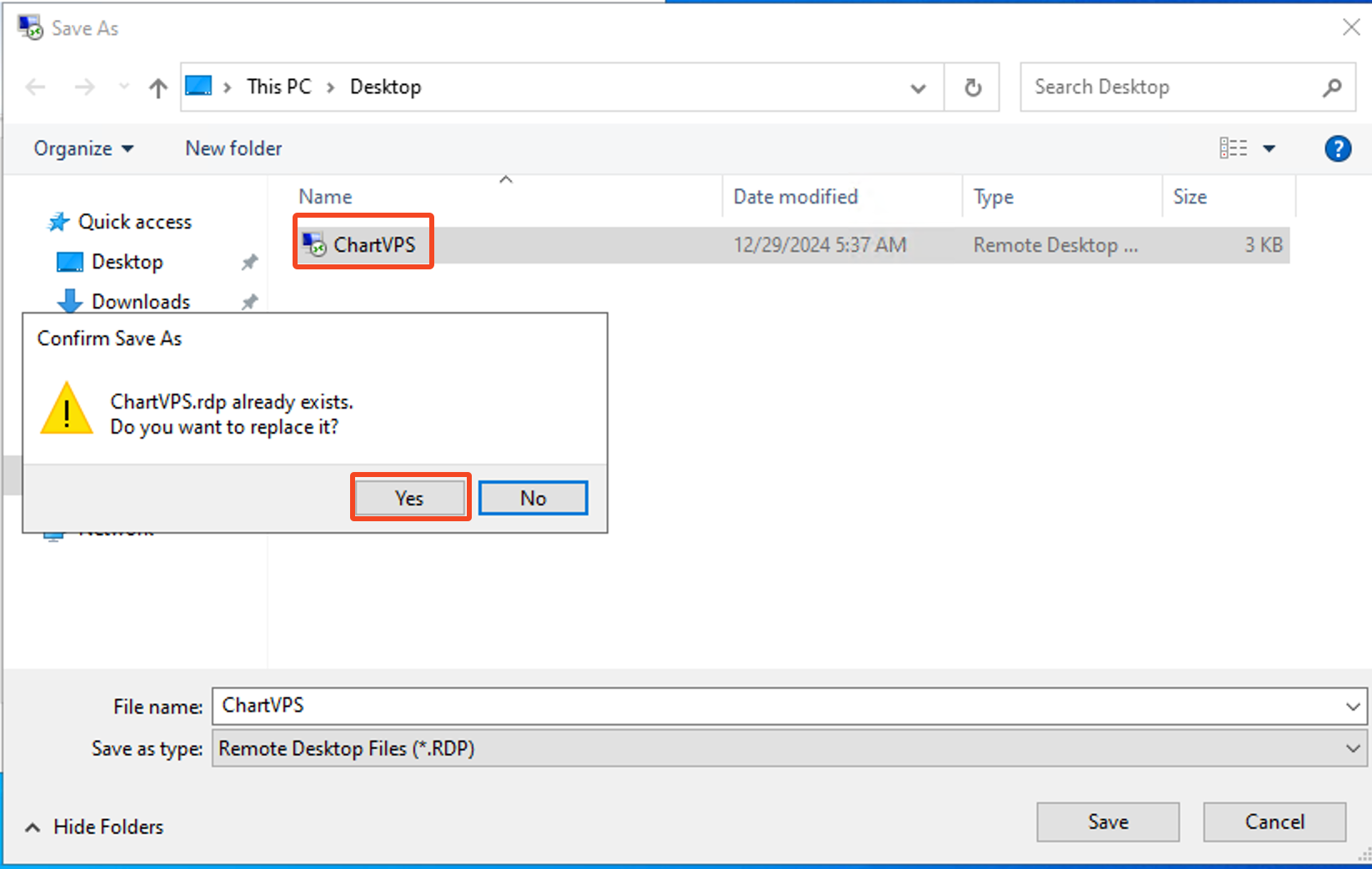The height and width of the screenshot is (869, 1372).
Task: Confirm replacement by clicking Yes
Action: [x=409, y=498]
